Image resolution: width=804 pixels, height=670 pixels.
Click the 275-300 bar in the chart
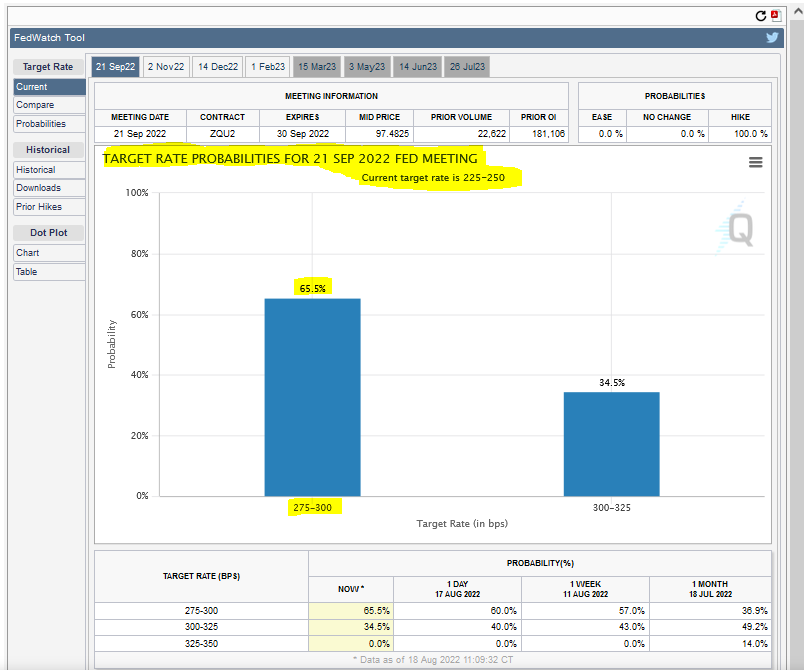[312, 397]
